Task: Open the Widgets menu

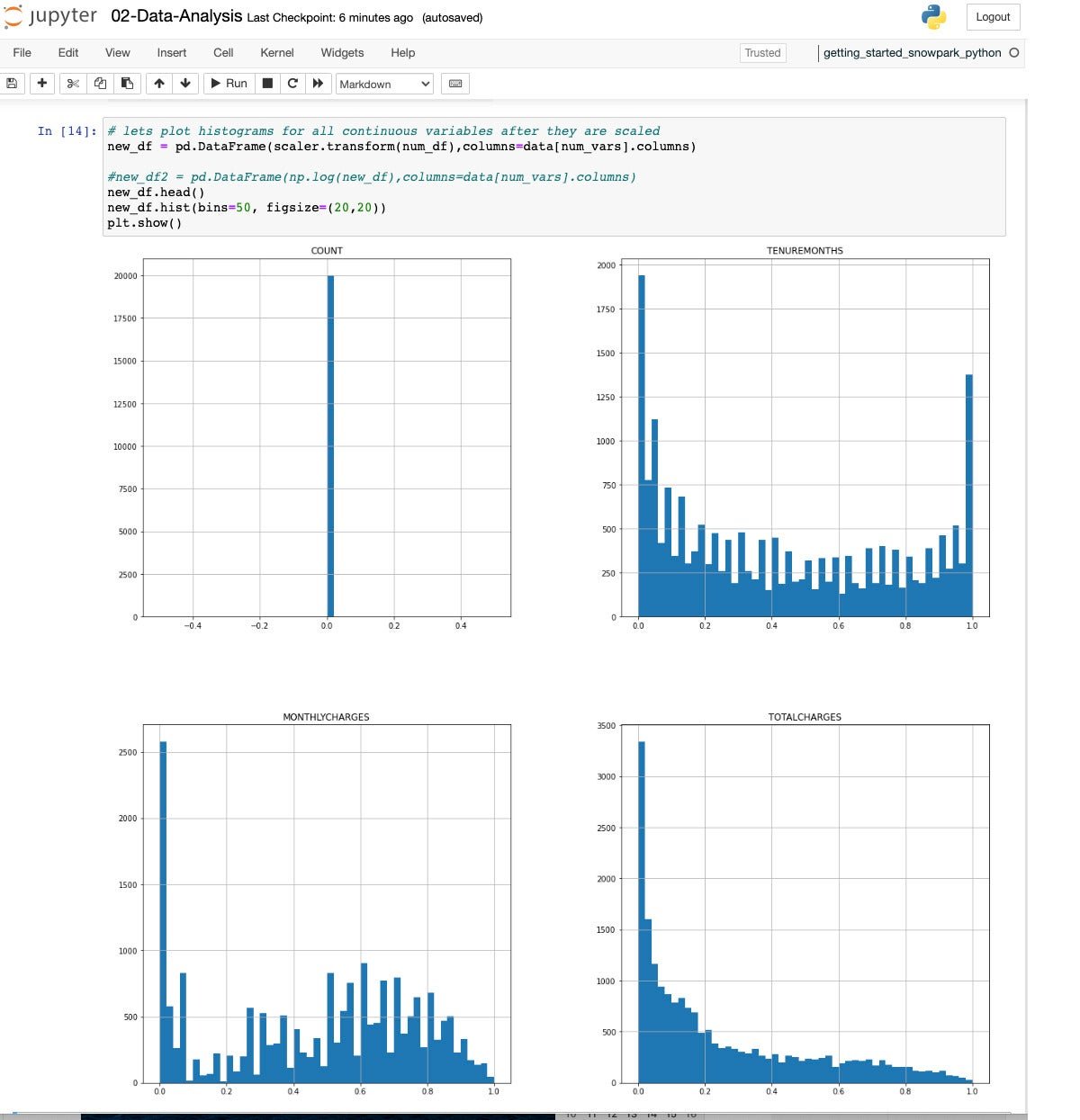Action: (342, 53)
